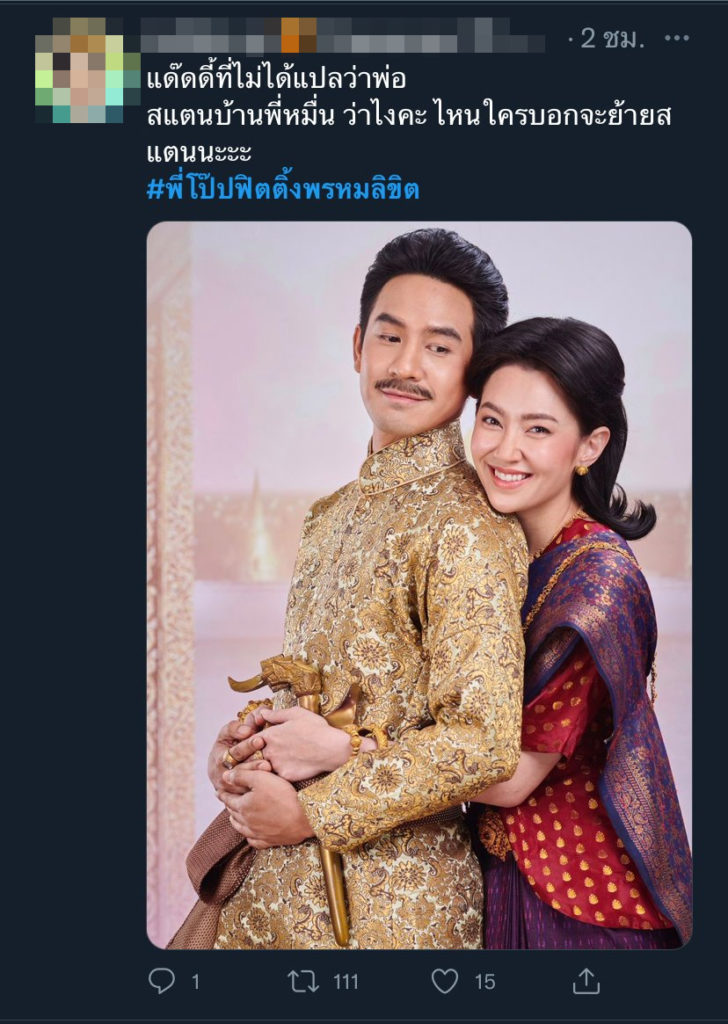Open the attached couple photo

tap(419, 584)
